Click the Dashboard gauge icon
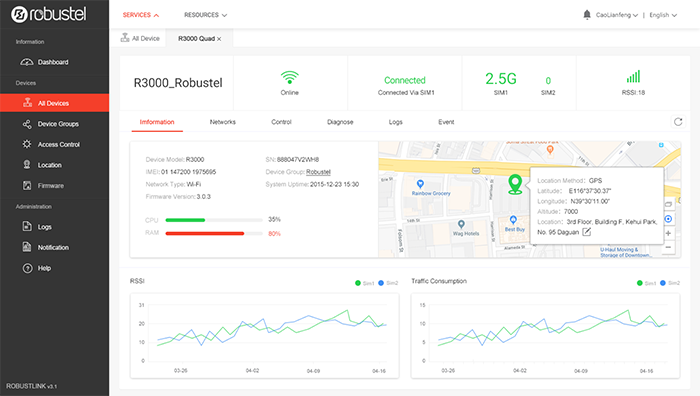The height and width of the screenshot is (396, 700). [x=27, y=62]
